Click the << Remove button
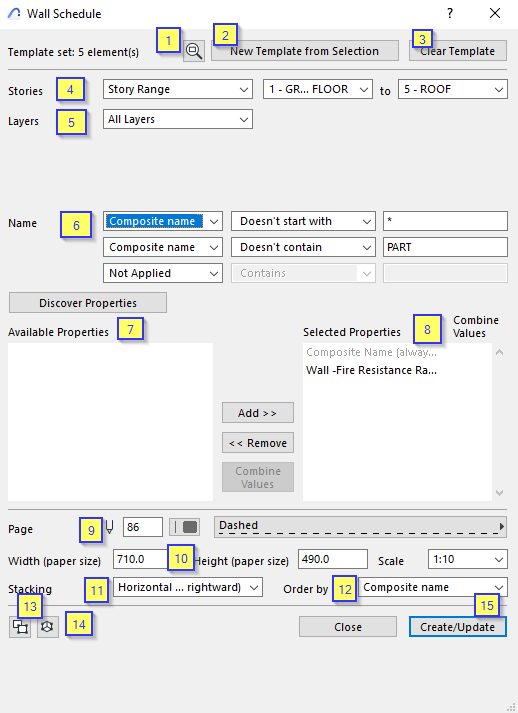Image resolution: width=518 pixels, height=713 pixels. 258,443
